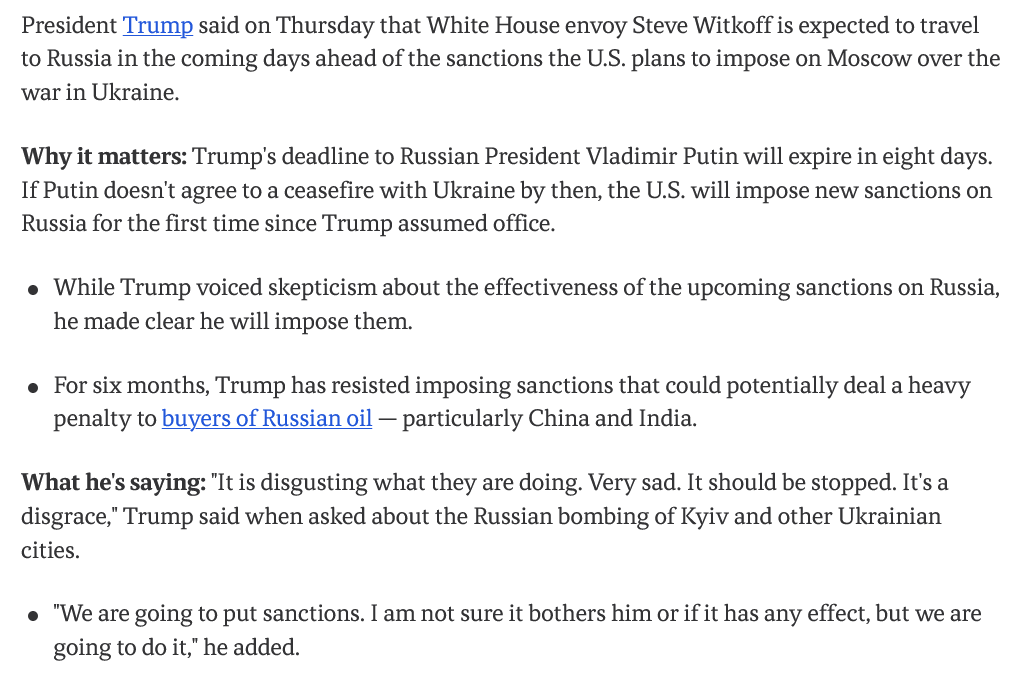1018x680 pixels.
Task: Click the word "cities." ending the quote paragraph
Action: pos(50,550)
